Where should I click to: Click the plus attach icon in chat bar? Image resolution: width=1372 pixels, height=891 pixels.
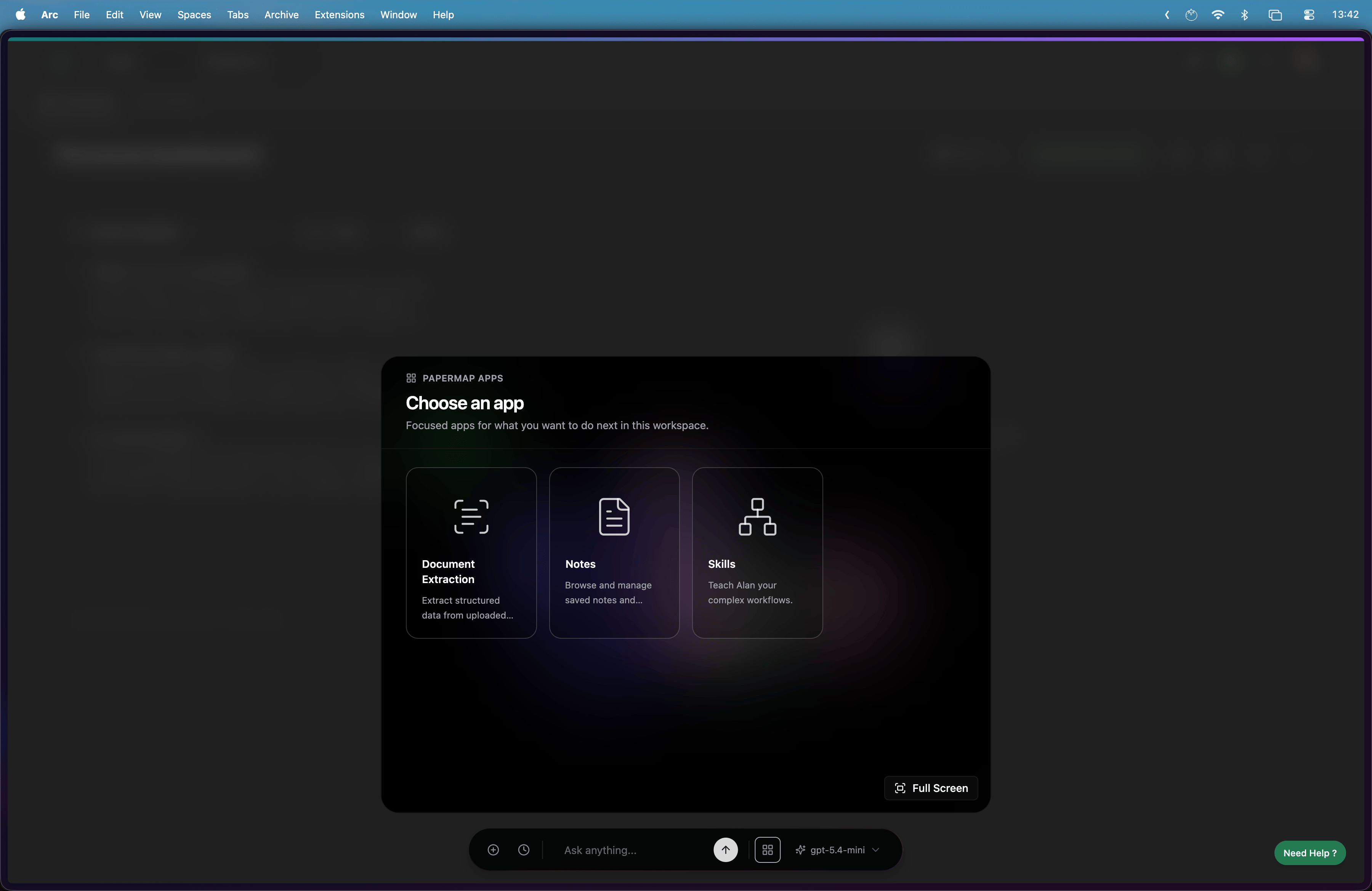493,849
